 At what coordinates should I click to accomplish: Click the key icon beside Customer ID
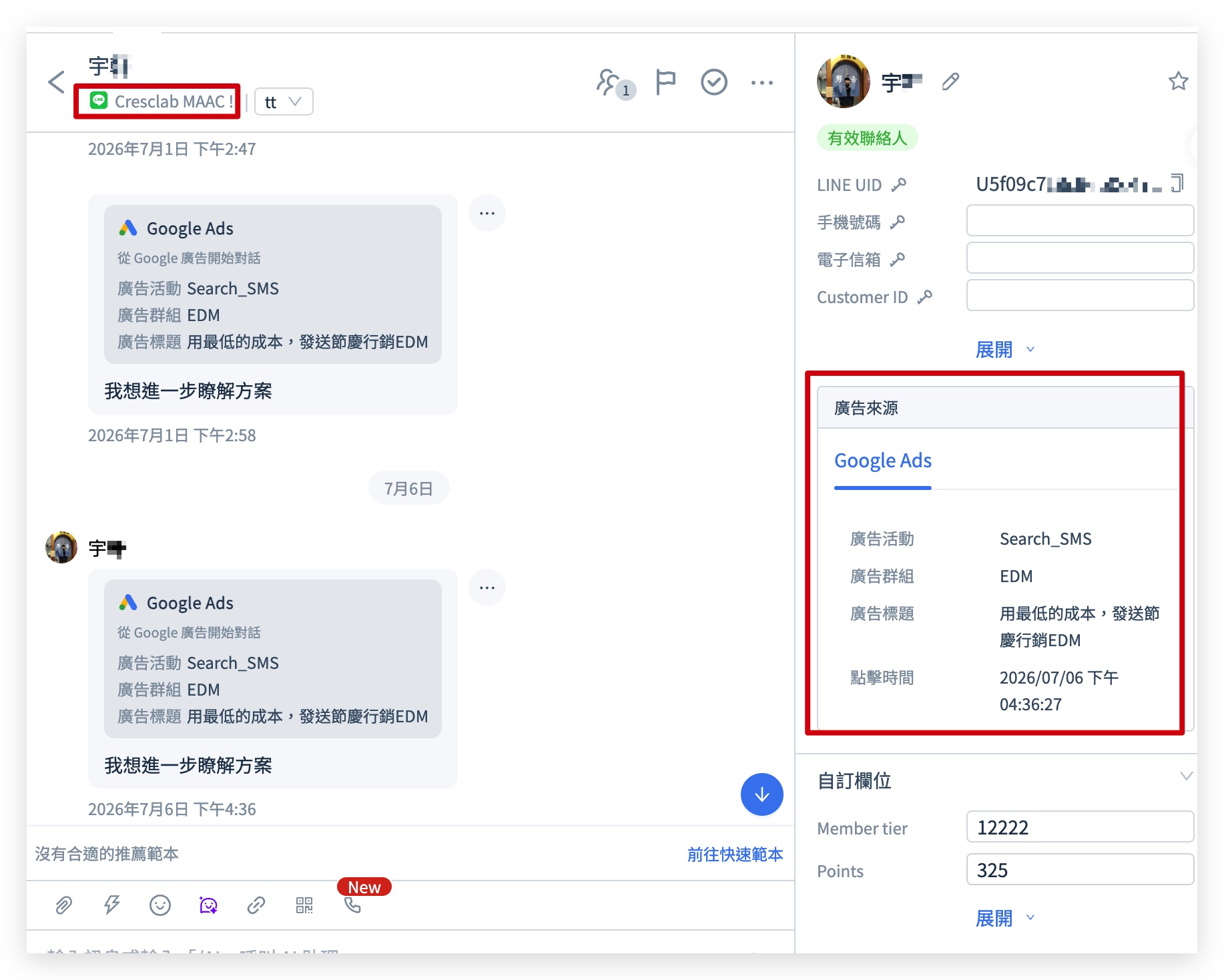coord(924,296)
